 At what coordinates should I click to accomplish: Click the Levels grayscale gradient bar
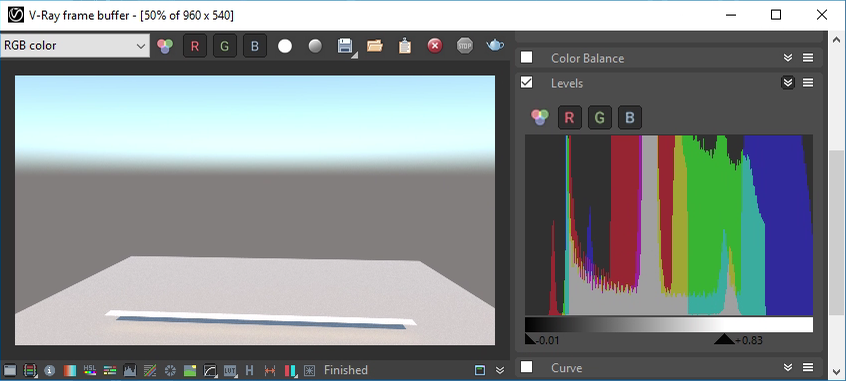[669, 324]
